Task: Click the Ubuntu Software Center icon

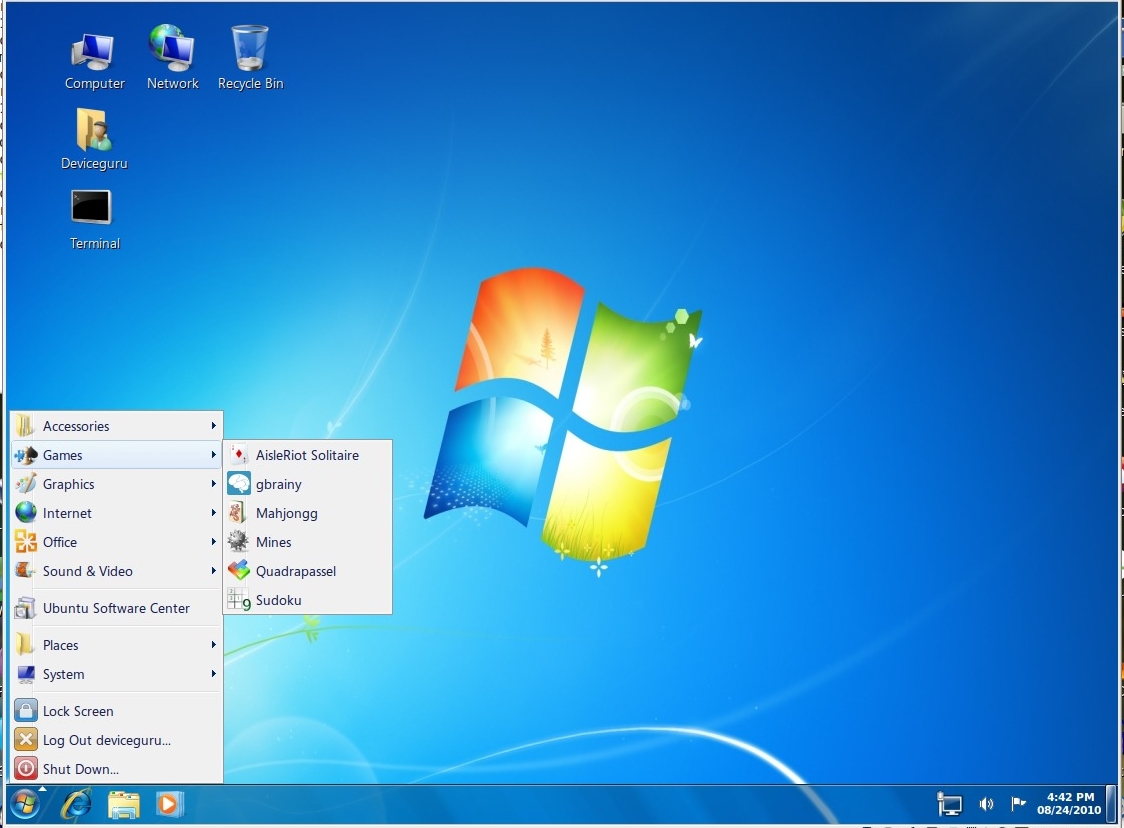Action: point(25,608)
